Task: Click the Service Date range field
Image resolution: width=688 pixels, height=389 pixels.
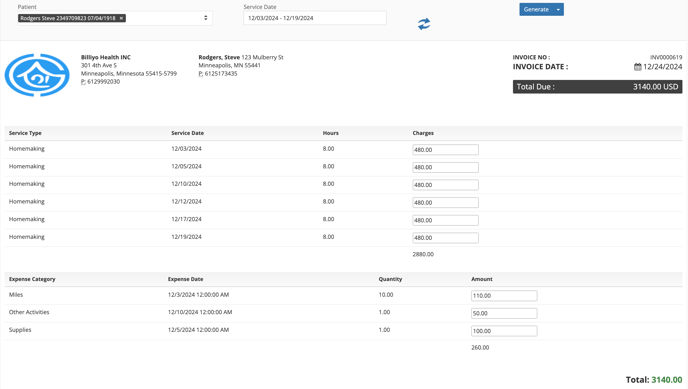Action: pyautogui.click(x=315, y=18)
